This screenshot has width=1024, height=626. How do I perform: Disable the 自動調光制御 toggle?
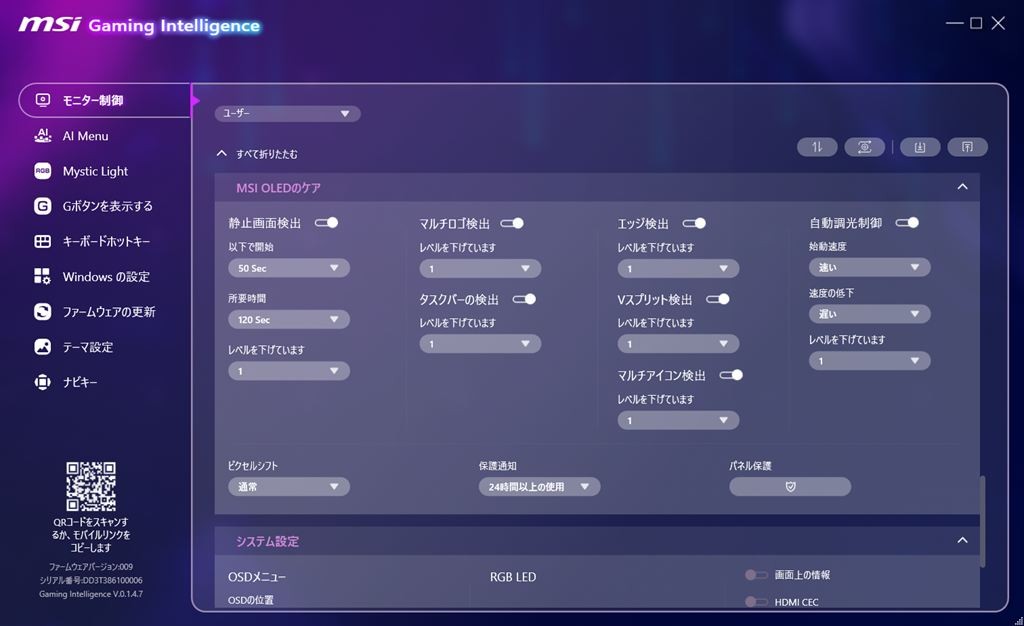(907, 223)
